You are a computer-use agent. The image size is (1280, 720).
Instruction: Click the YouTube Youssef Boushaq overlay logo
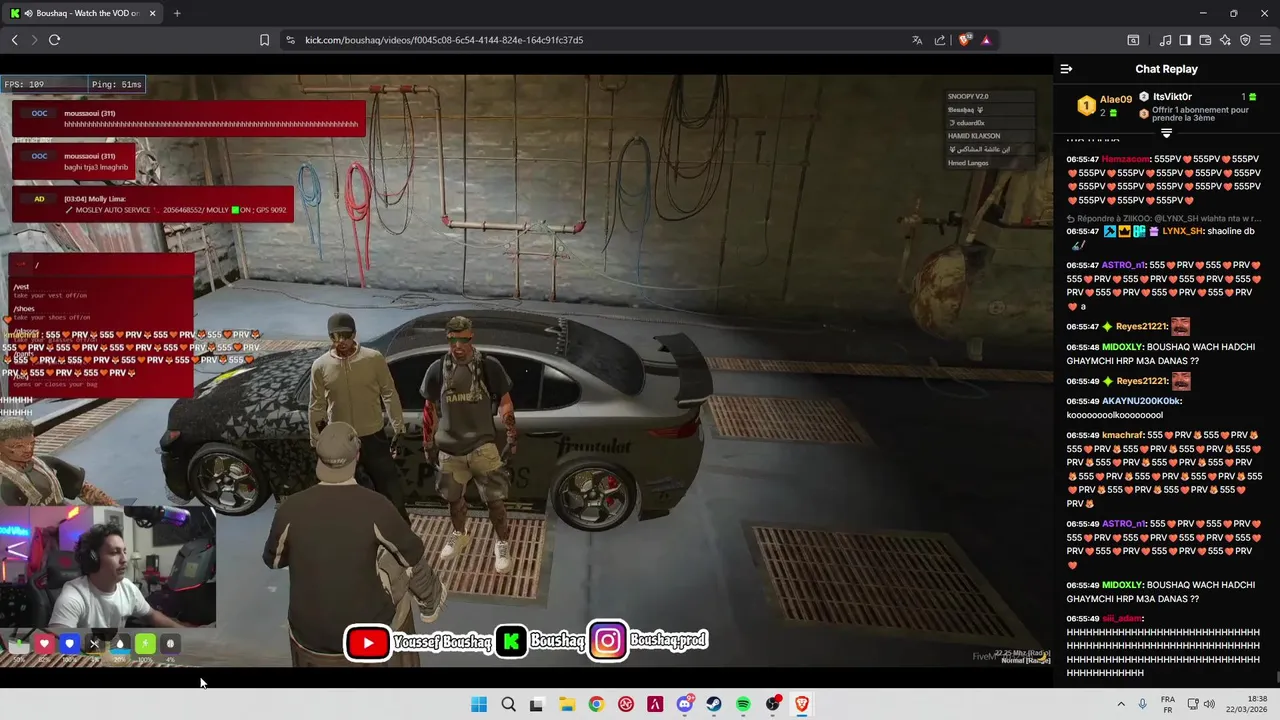(368, 643)
